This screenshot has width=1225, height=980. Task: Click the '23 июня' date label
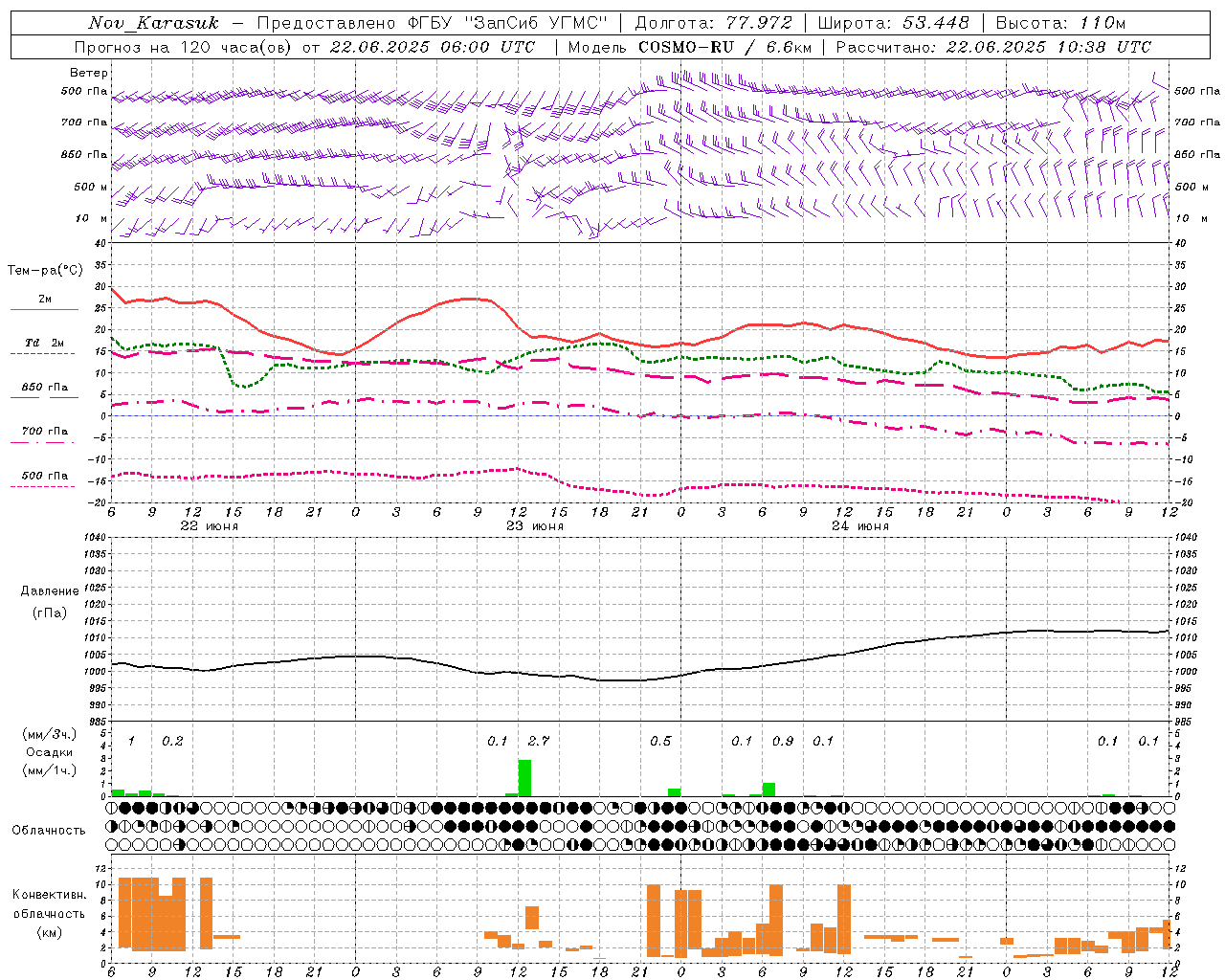[x=534, y=526]
